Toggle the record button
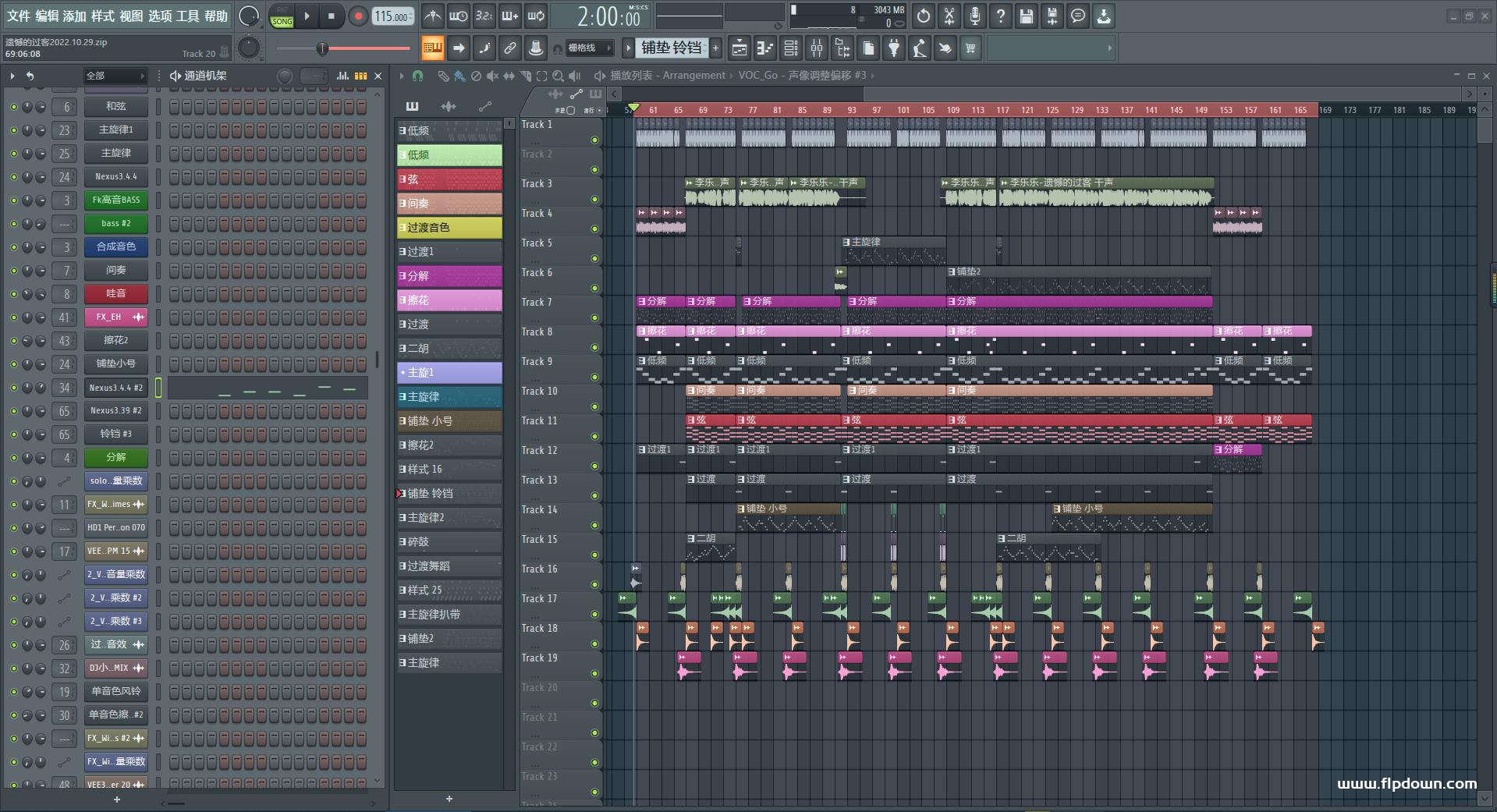This screenshot has width=1497, height=812. (x=358, y=16)
